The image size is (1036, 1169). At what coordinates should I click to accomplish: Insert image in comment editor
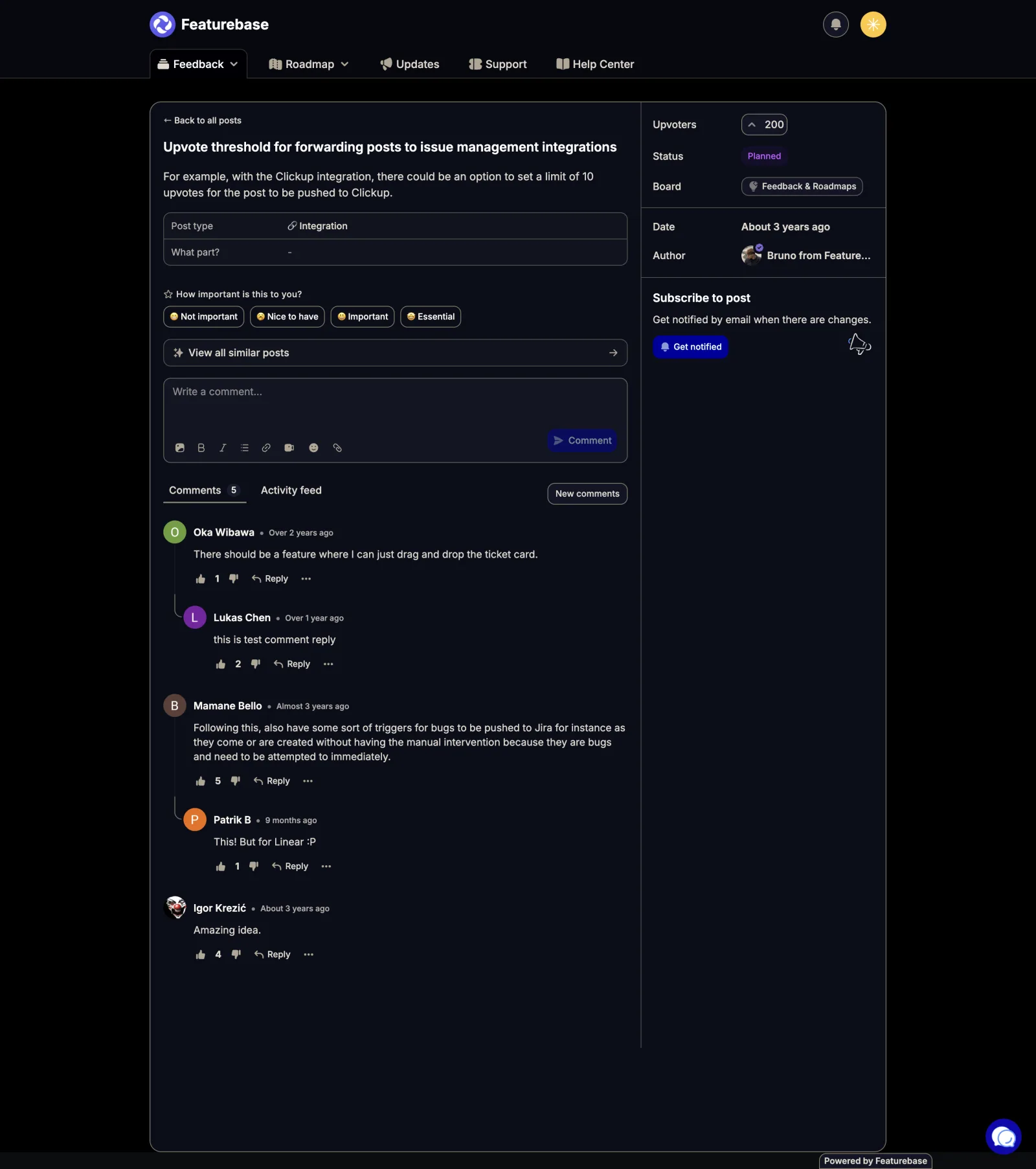[x=180, y=448]
